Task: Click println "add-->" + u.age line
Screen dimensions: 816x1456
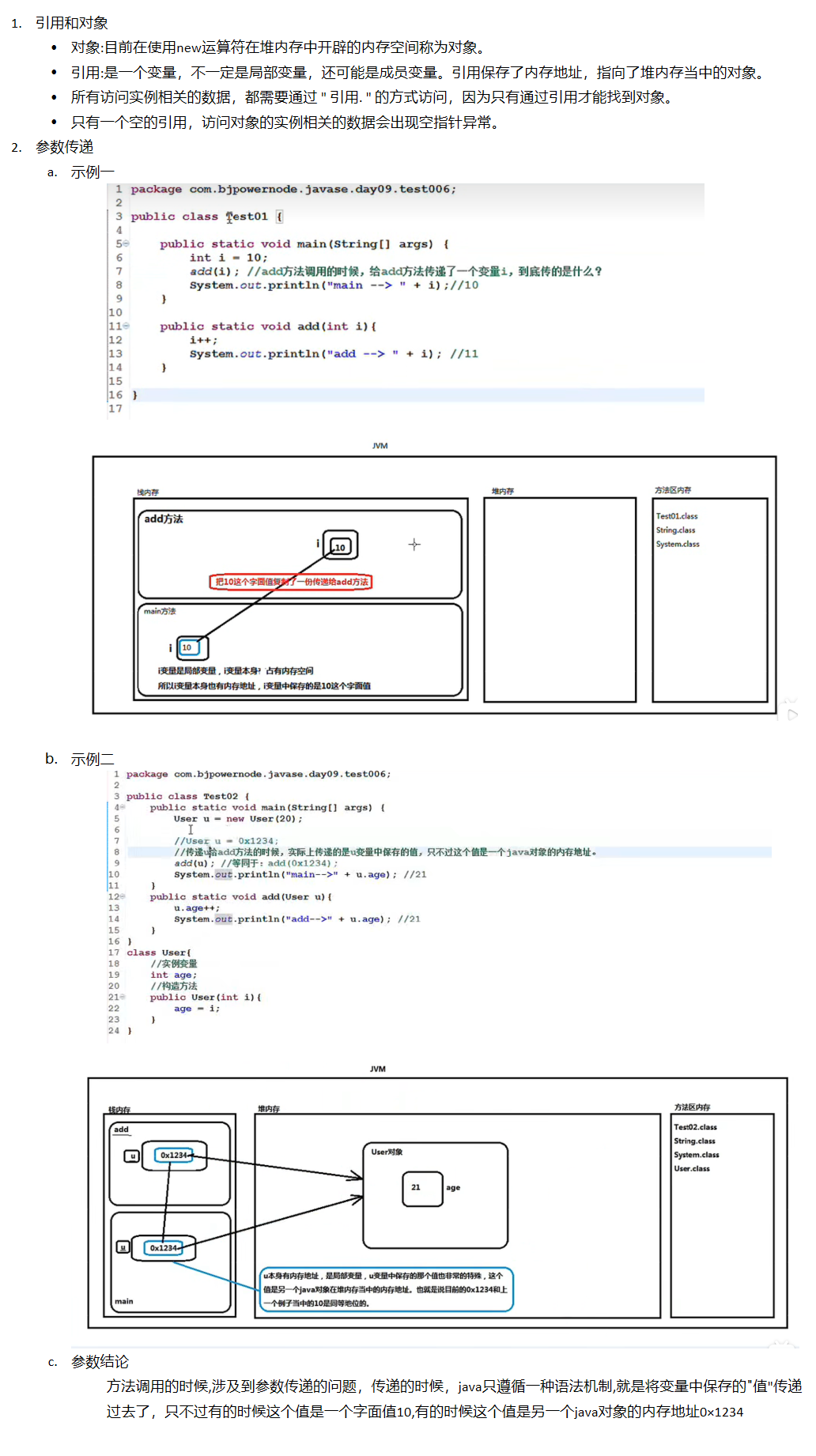Action: [297, 919]
